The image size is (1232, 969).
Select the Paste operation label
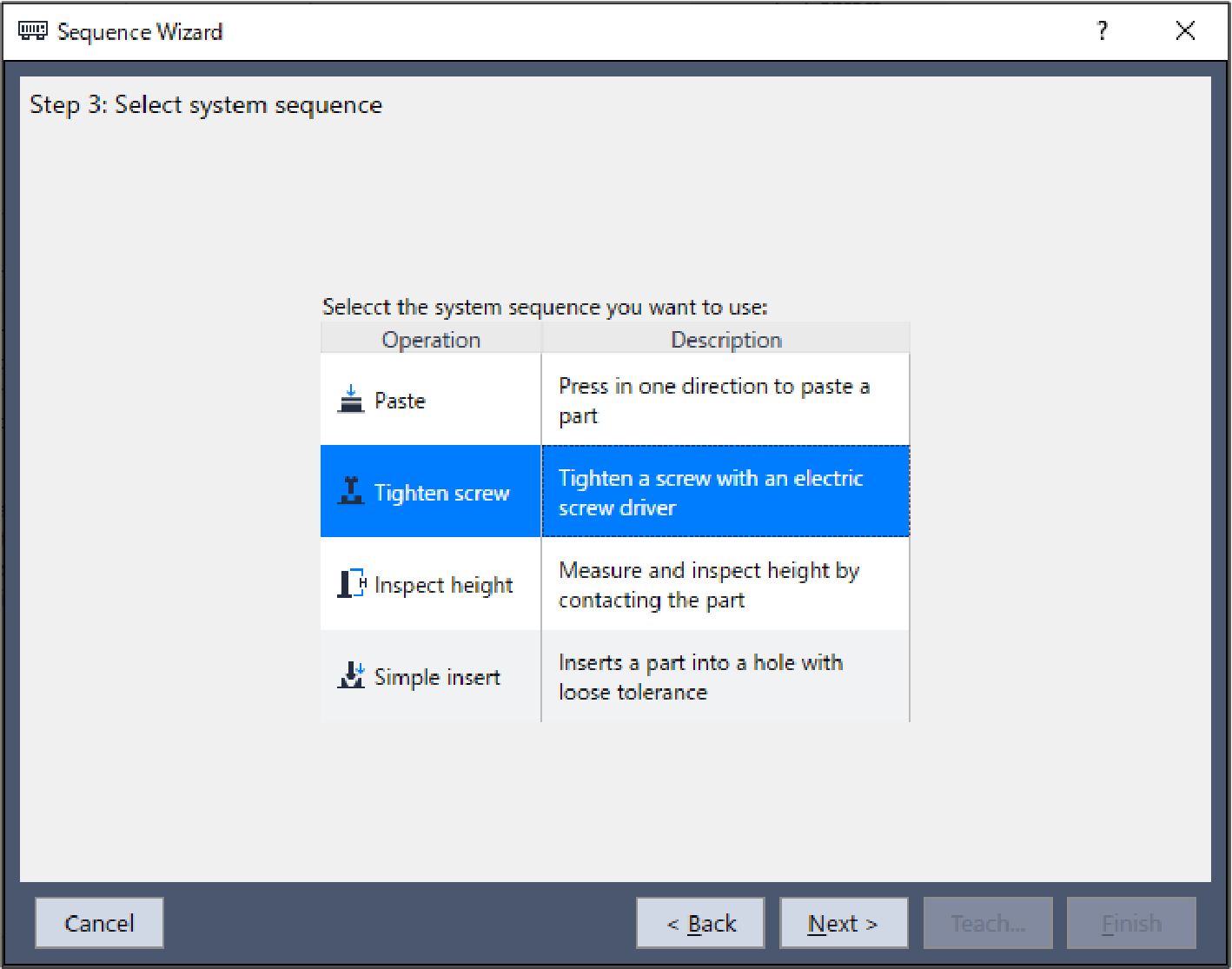[400, 401]
